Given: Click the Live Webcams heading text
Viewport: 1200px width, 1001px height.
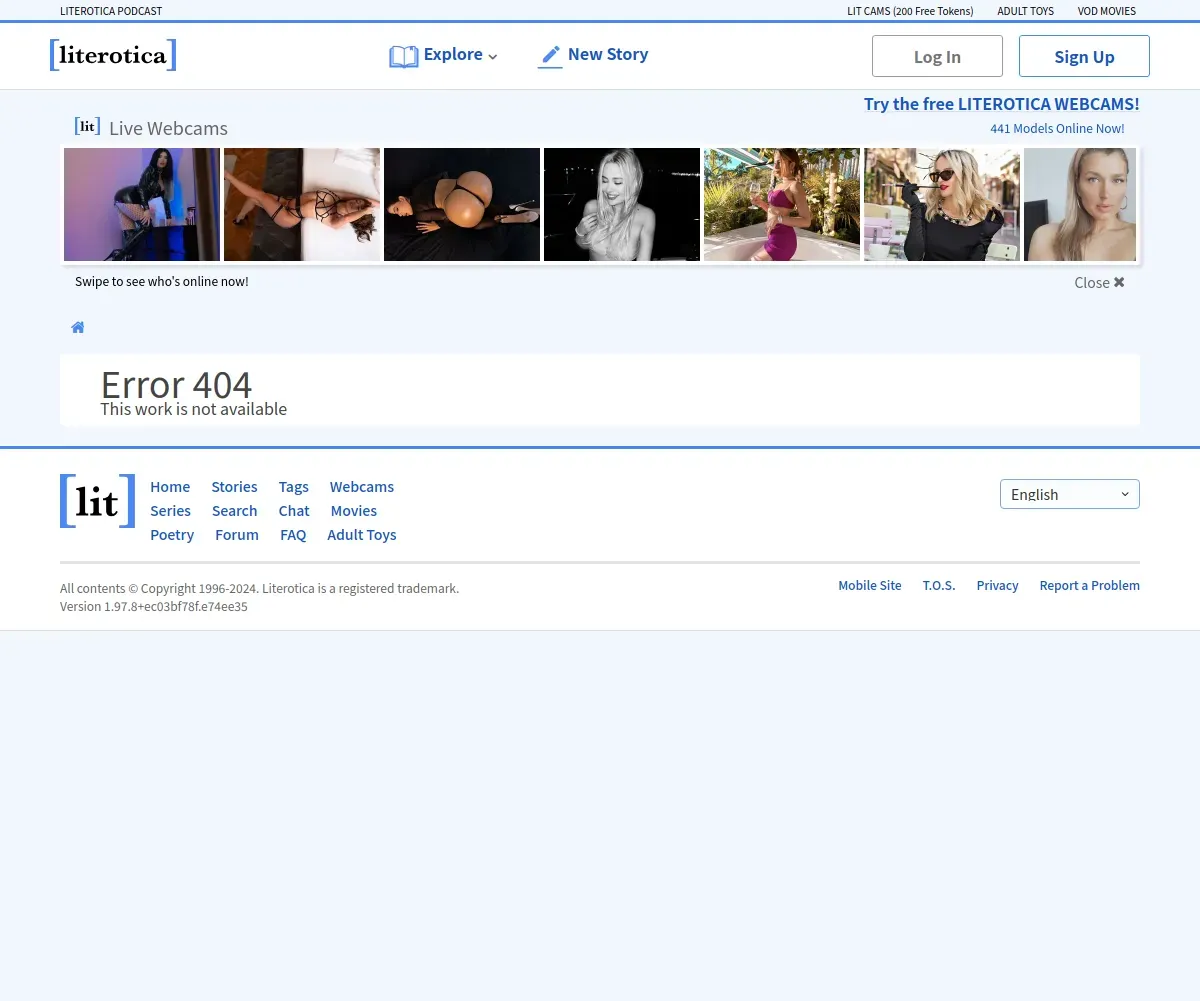Looking at the screenshot, I should (168, 128).
